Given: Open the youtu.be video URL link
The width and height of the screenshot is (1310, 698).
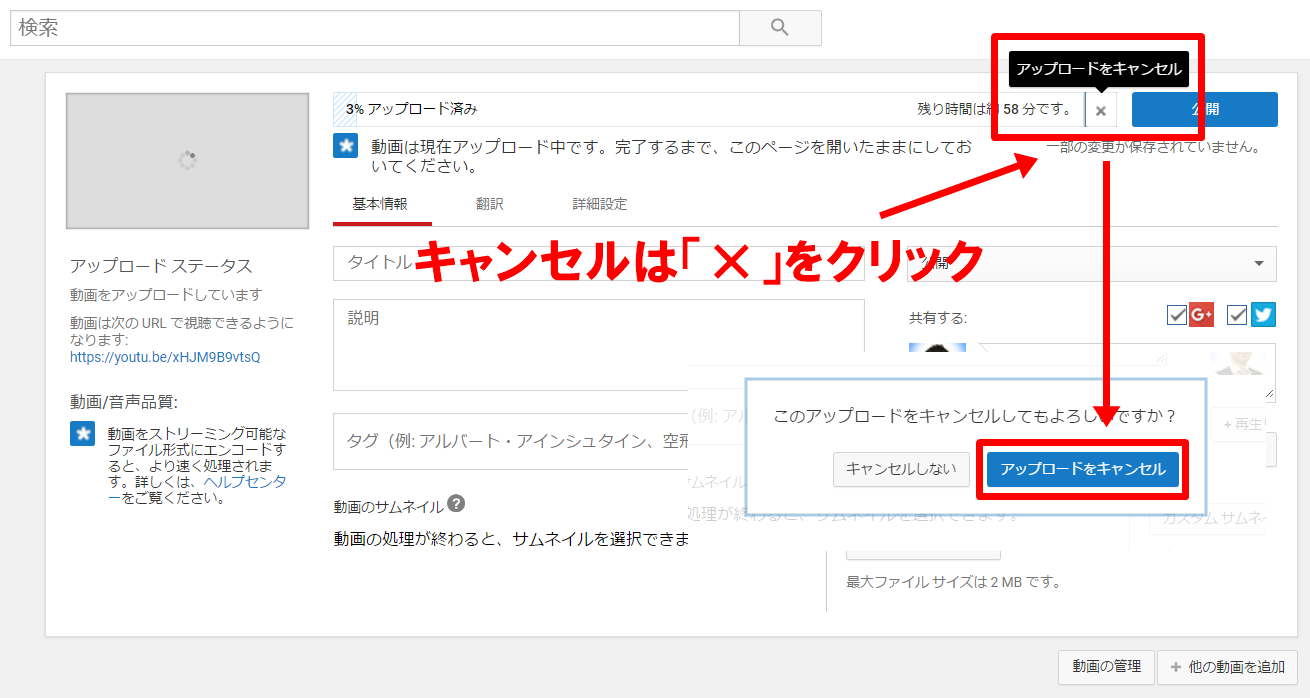Looking at the screenshot, I should (165, 357).
